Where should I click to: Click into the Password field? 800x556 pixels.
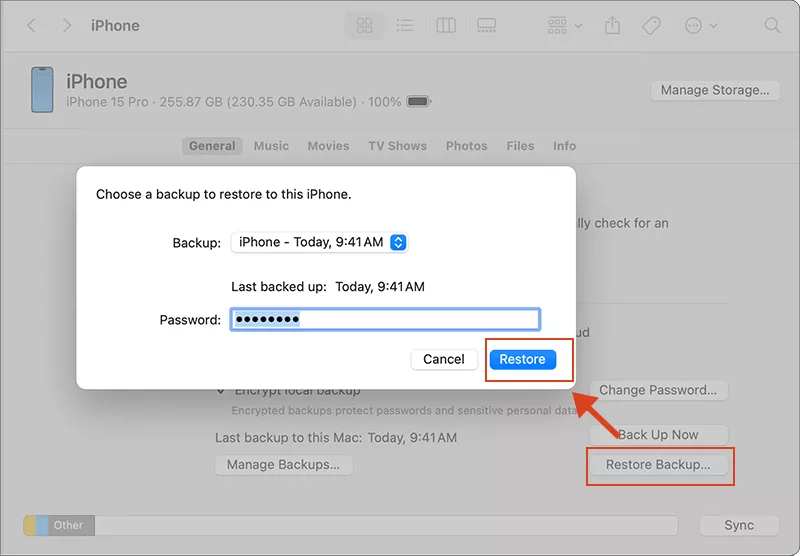tap(385, 319)
